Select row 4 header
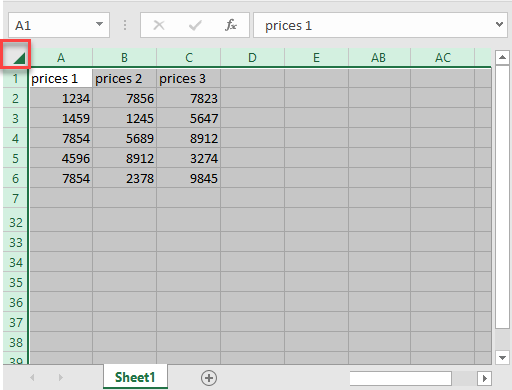The image size is (512, 390). [15, 139]
